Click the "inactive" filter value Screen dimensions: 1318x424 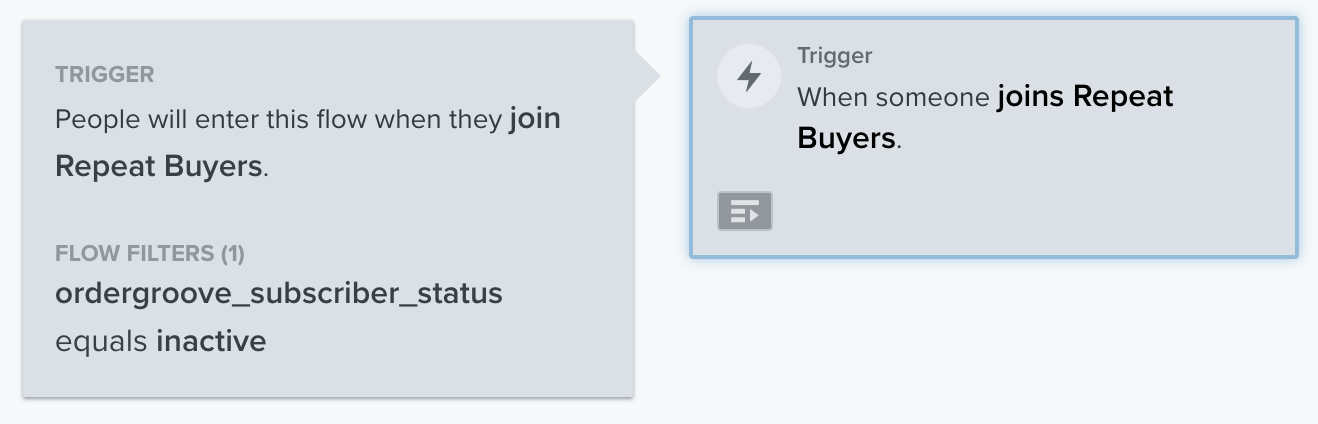click(211, 342)
